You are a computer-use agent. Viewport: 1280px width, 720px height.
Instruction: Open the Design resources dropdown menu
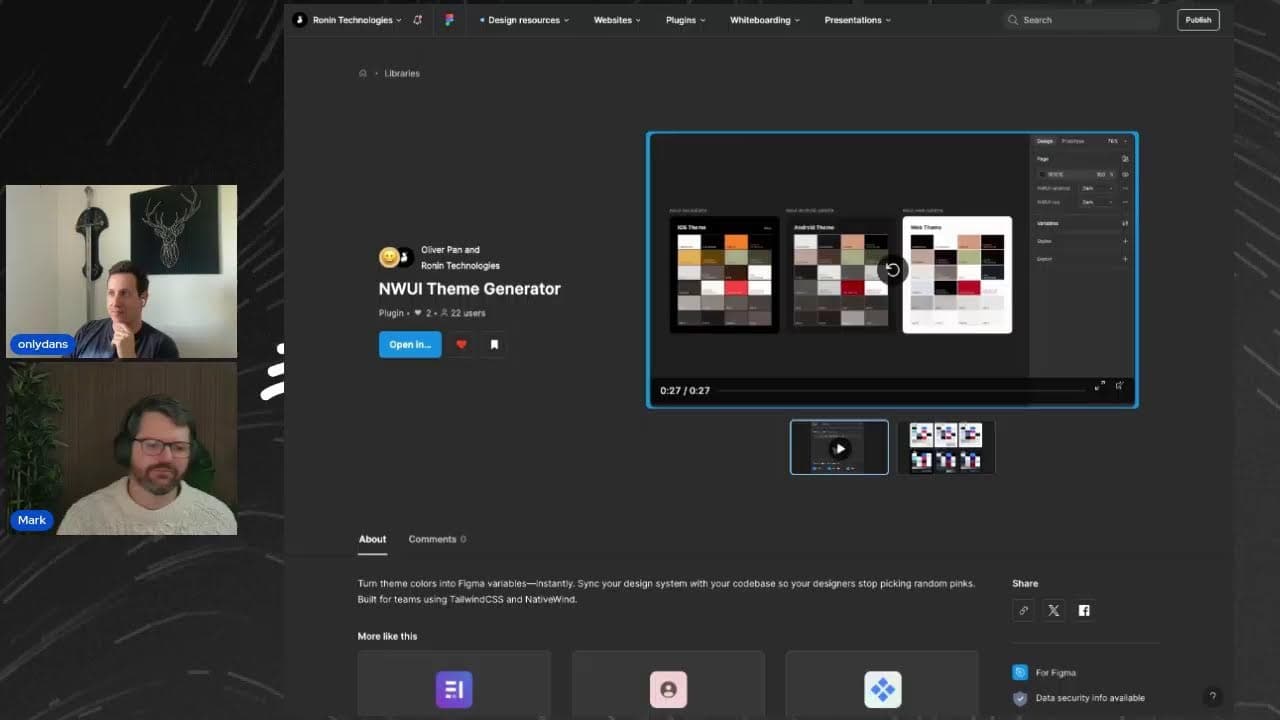tap(524, 20)
